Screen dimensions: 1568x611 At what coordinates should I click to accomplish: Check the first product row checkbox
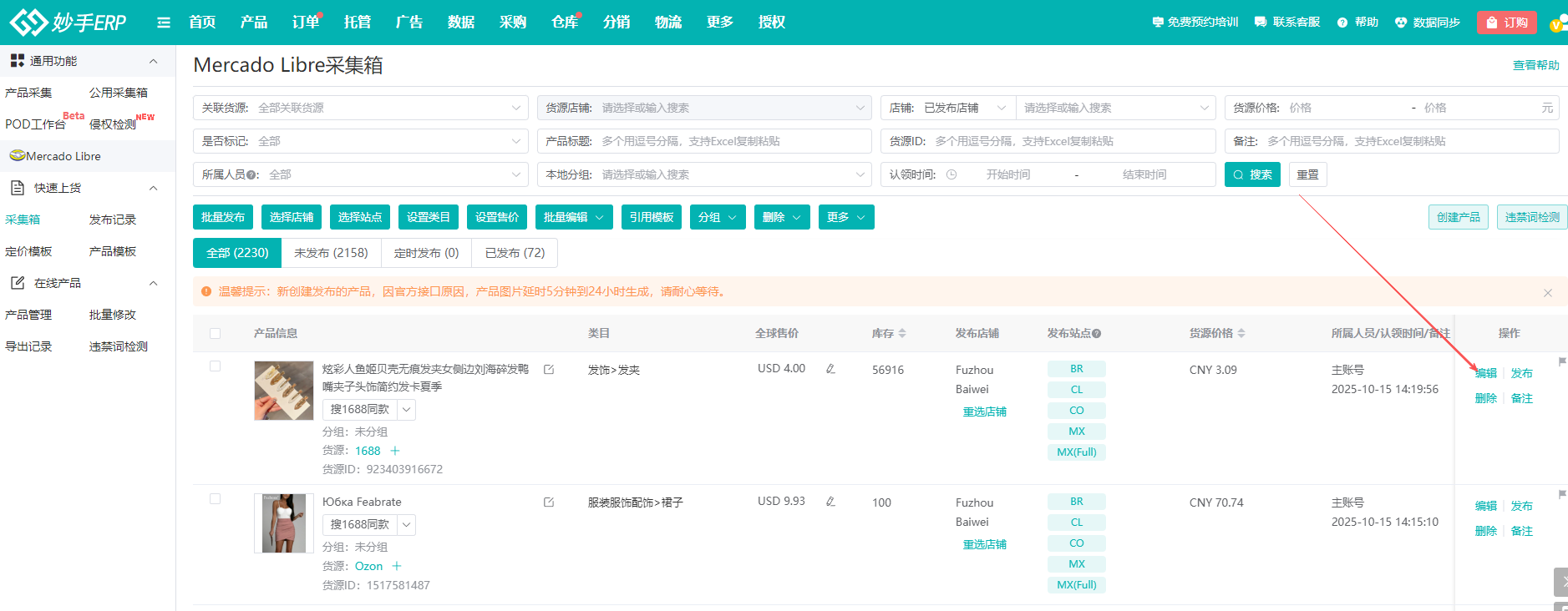point(216,366)
